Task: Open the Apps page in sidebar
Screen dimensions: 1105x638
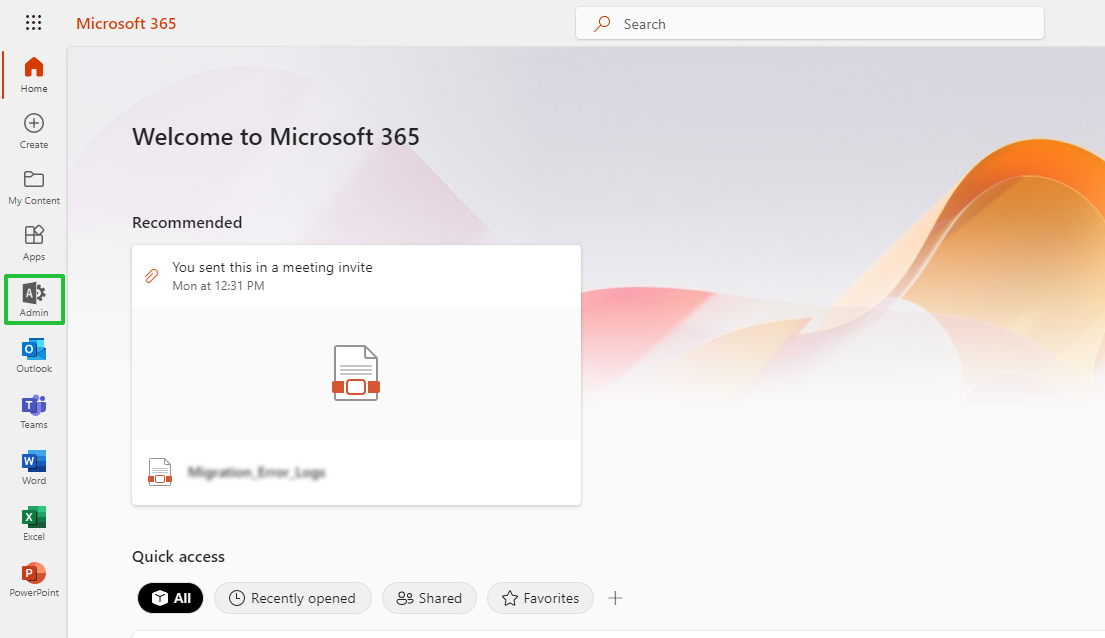Action: (34, 243)
